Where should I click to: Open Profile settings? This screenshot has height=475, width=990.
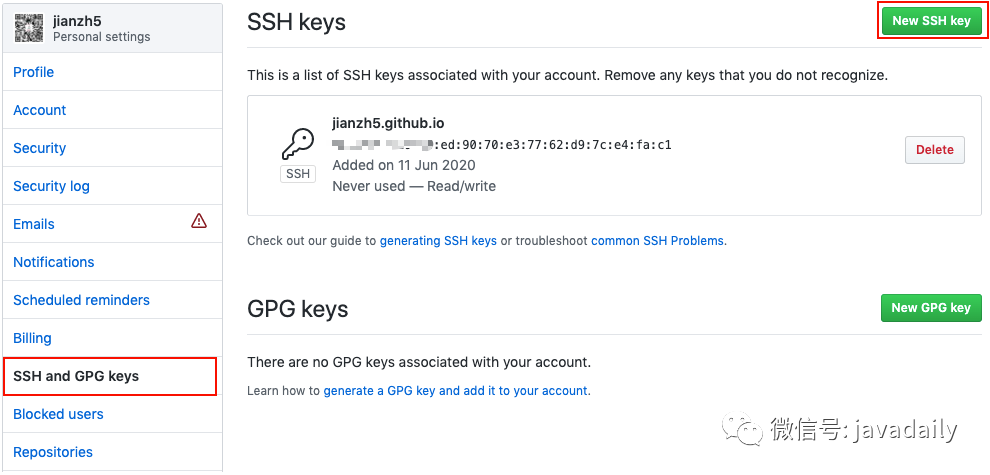click(34, 72)
